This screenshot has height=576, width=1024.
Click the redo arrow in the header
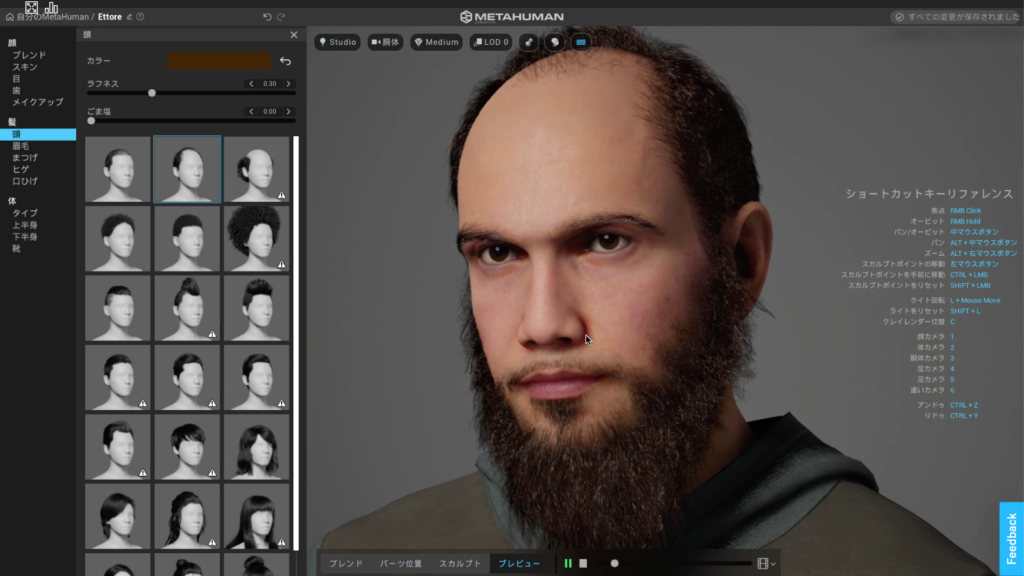click(x=281, y=17)
